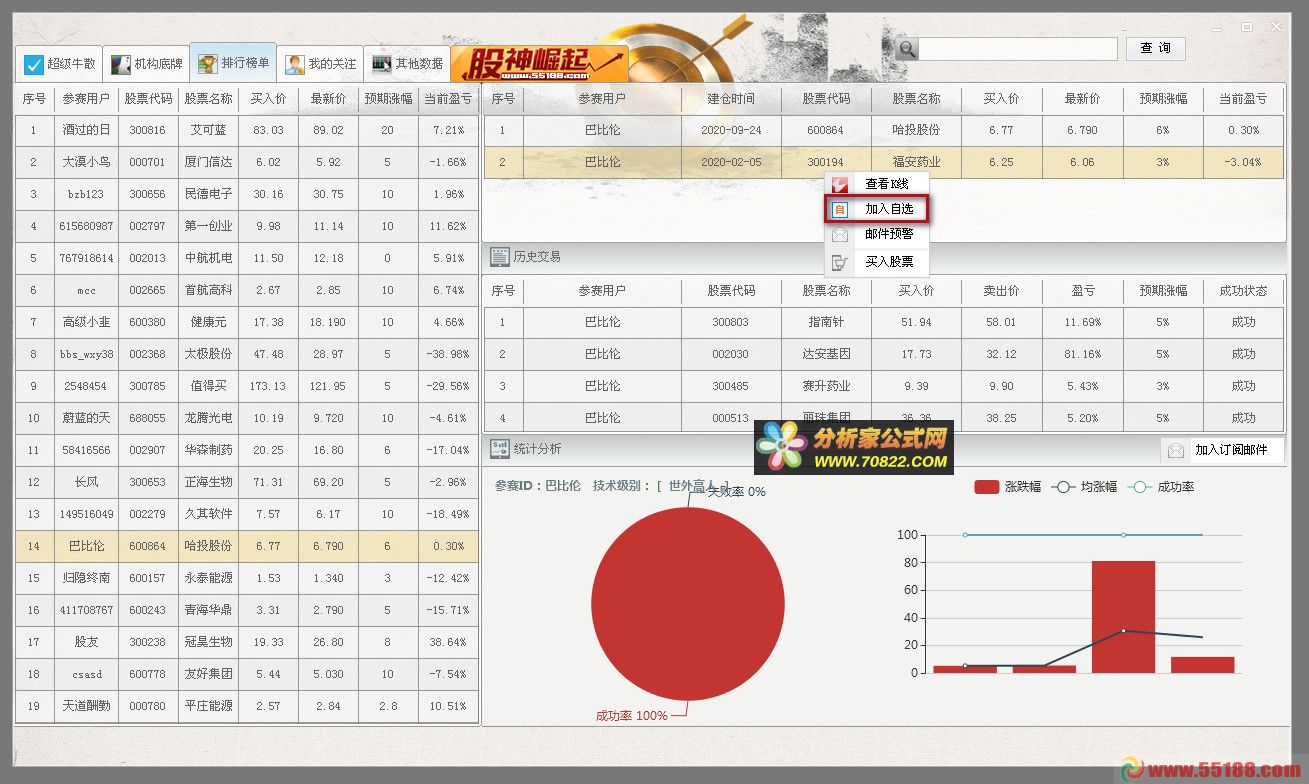
Task: Click stock code 002797
Action: [x=147, y=226]
